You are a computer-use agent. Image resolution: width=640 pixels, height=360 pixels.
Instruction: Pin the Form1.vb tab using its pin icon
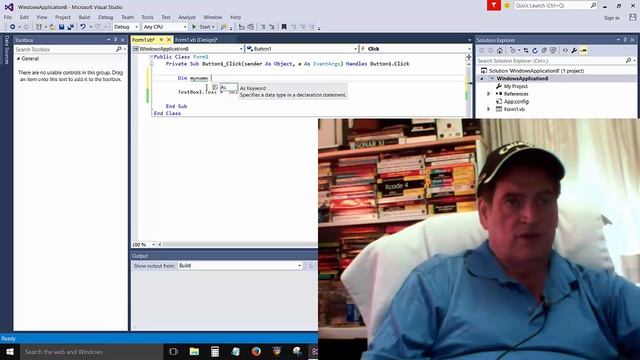[x=161, y=40]
